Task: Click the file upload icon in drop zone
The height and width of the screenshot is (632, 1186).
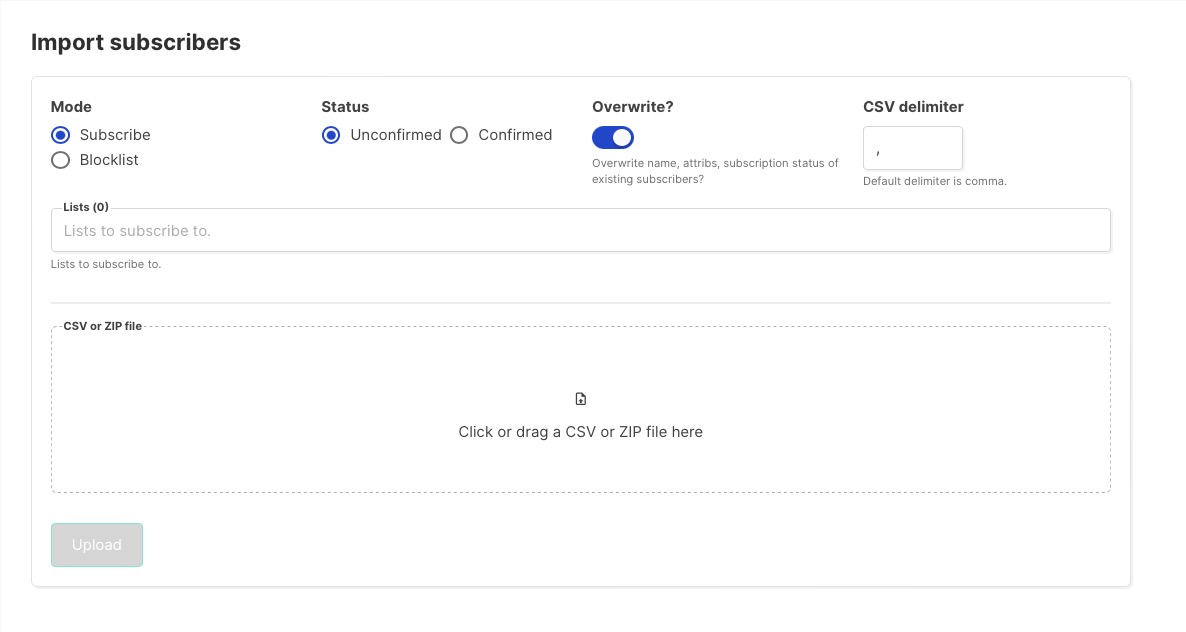Action: 581,399
